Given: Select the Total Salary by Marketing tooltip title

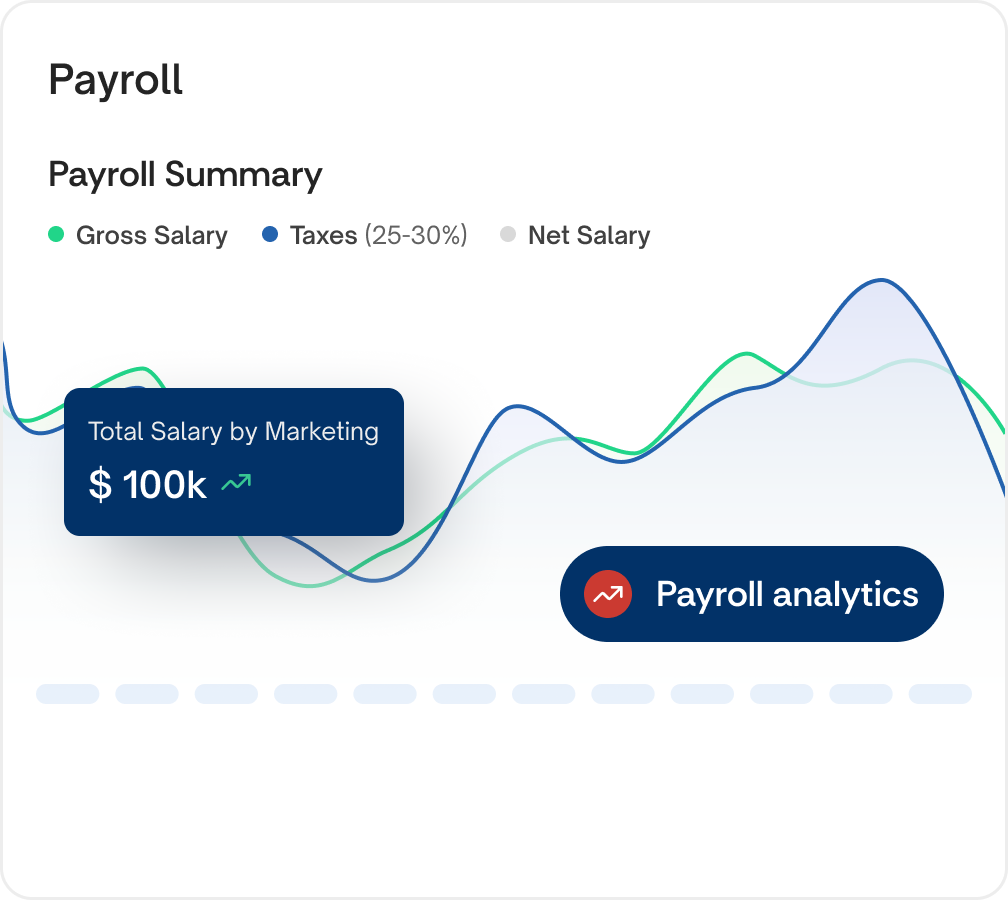Looking at the screenshot, I should (x=233, y=432).
